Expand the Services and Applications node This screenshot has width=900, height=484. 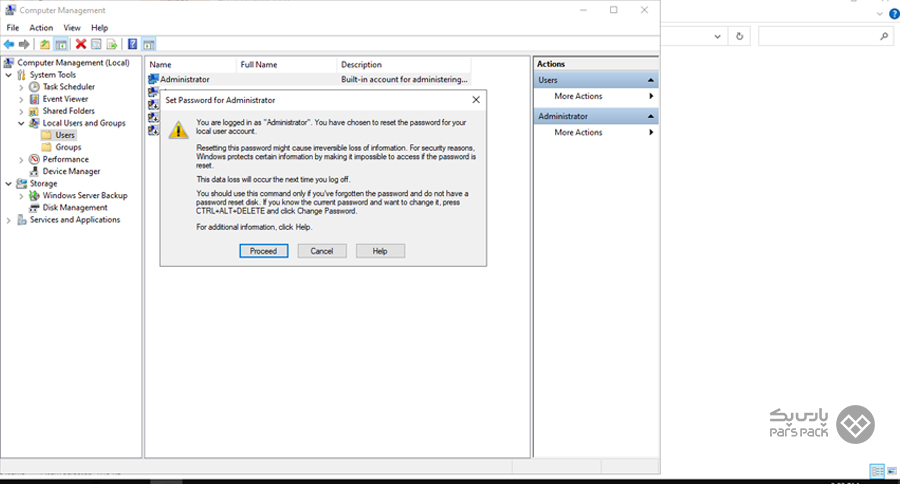tap(9, 219)
